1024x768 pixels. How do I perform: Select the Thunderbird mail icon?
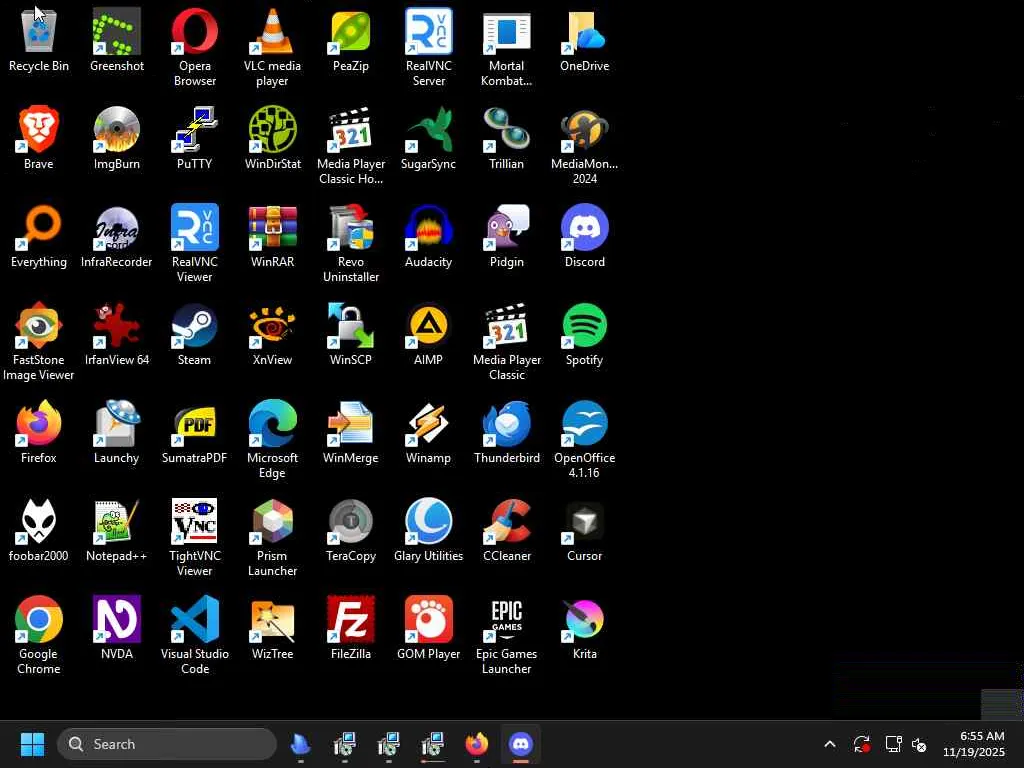click(507, 423)
